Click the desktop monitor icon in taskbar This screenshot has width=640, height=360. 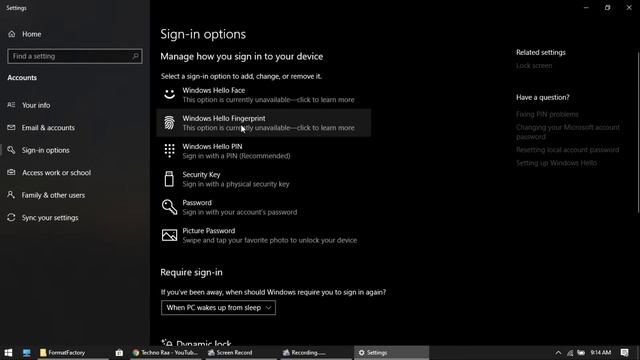(27, 353)
